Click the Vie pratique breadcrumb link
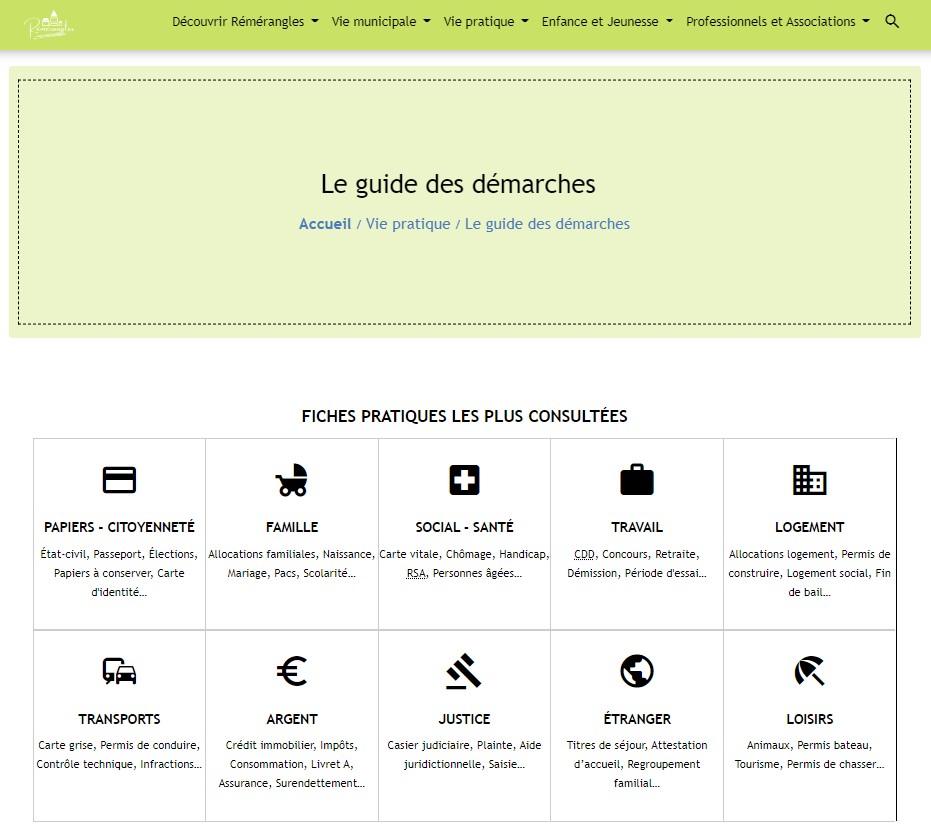931x832 pixels. 408,224
